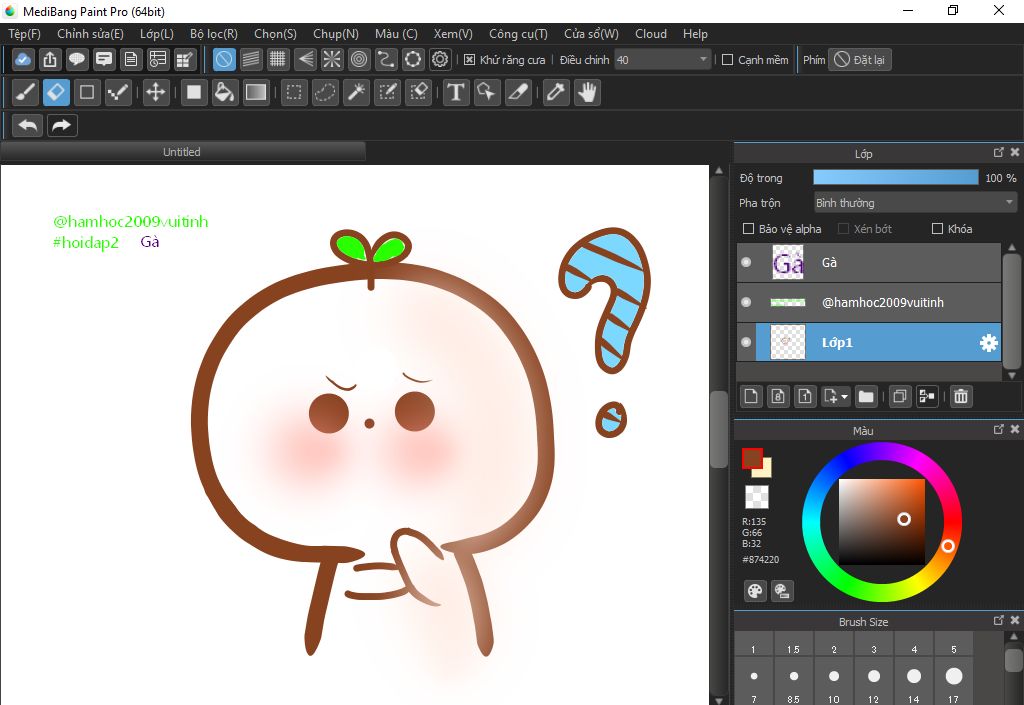The width and height of the screenshot is (1024, 705).
Task: Toggle the Khử răng cưa checkbox
Action: tap(469, 60)
